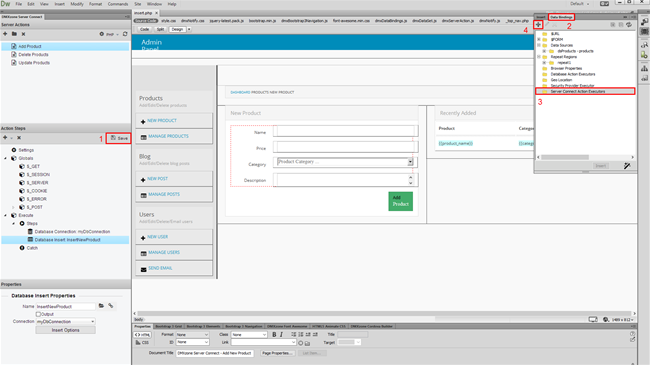Click the top icon in right collapsed dock

(x=644, y=22)
